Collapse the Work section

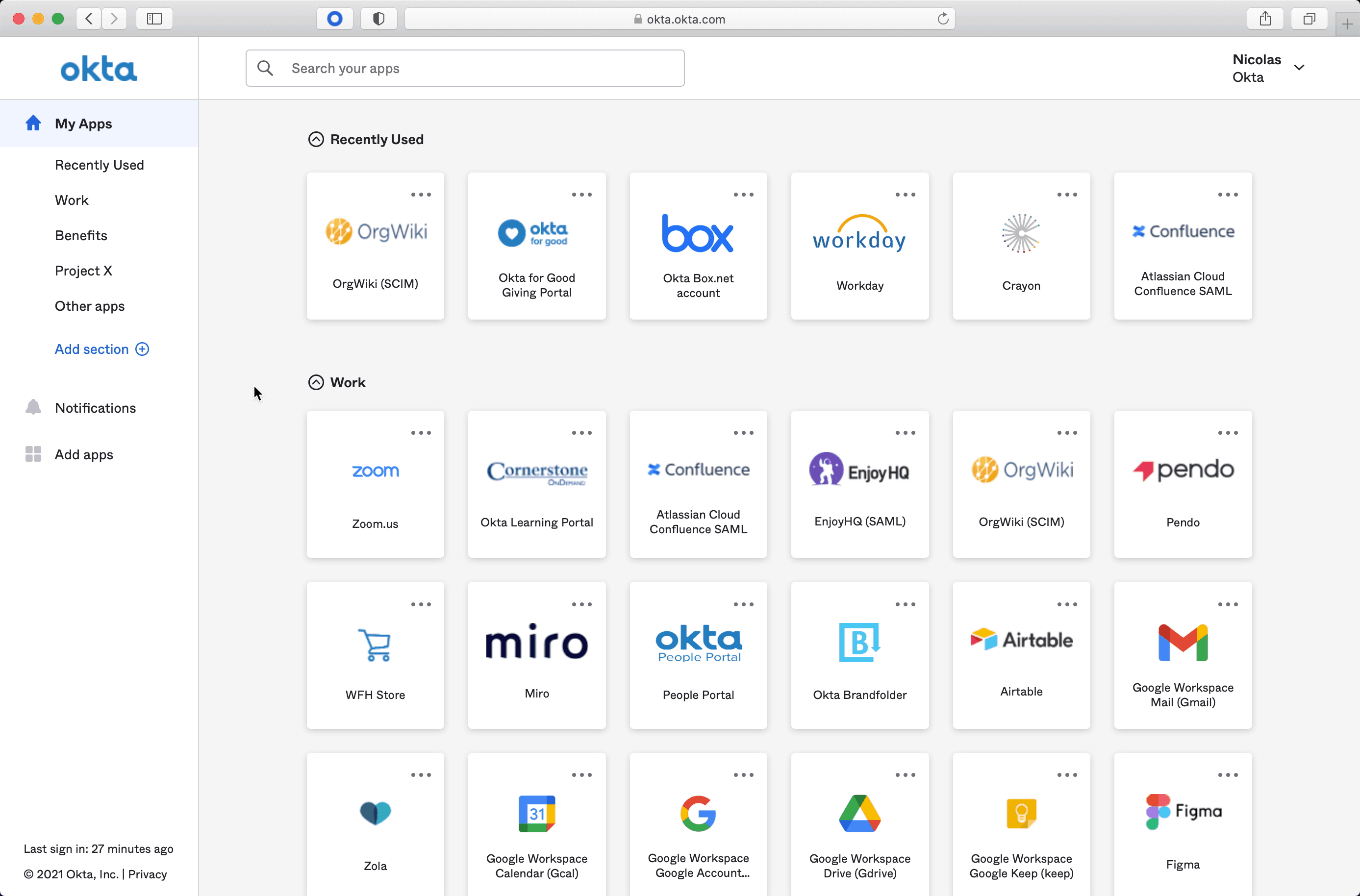pyautogui.click(x=316, y=382)
